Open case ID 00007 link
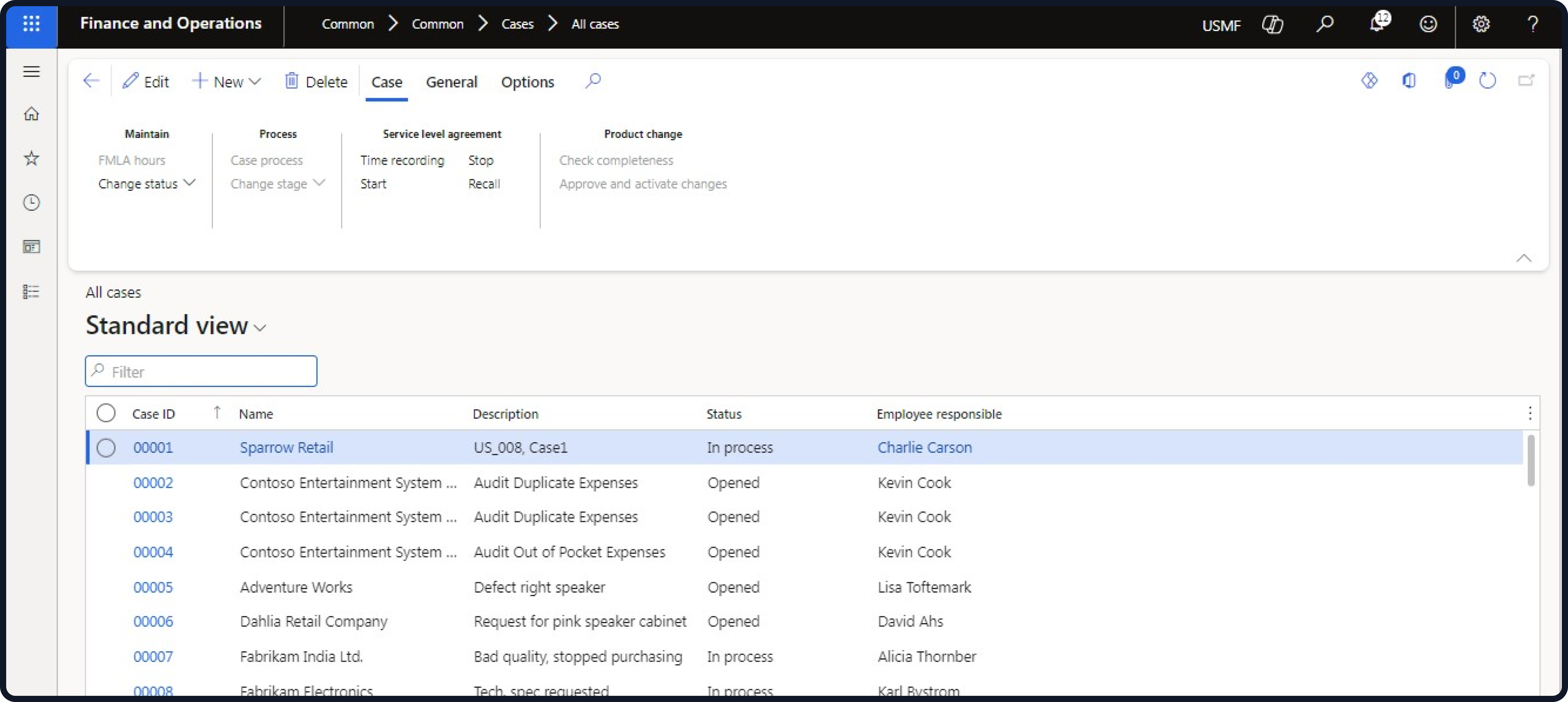The height and width of the screenshot is (702, 1568). (x=153, y=656)
